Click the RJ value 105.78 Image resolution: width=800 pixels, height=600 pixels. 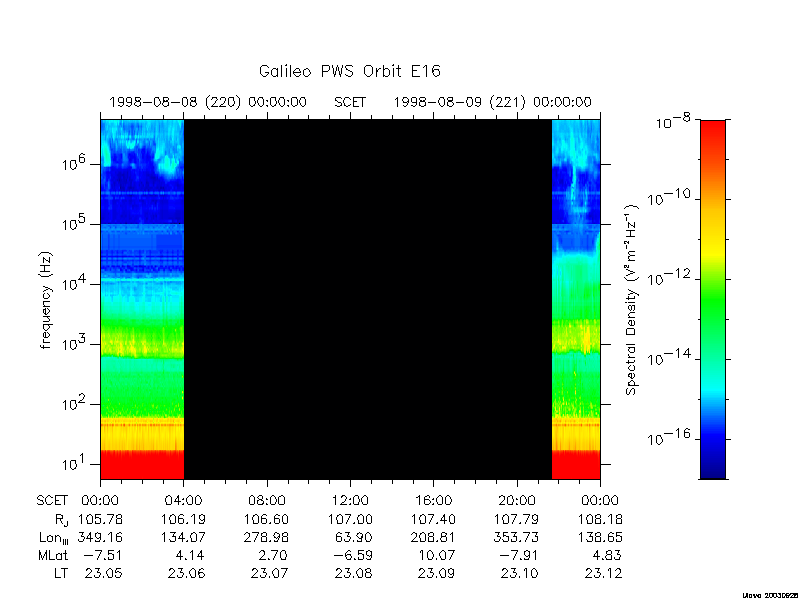point(101,519)
